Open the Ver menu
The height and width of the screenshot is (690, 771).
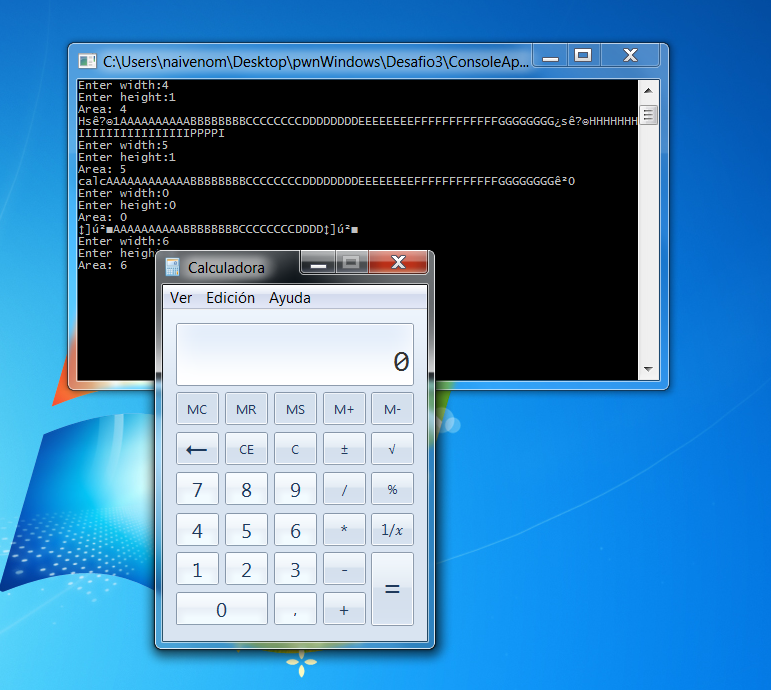coord(181,298)
